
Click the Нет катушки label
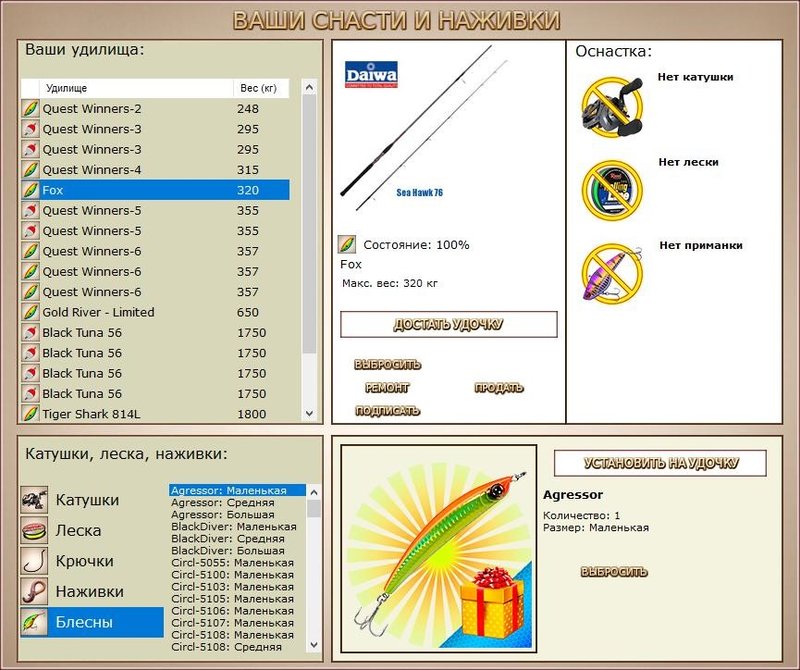695,77
